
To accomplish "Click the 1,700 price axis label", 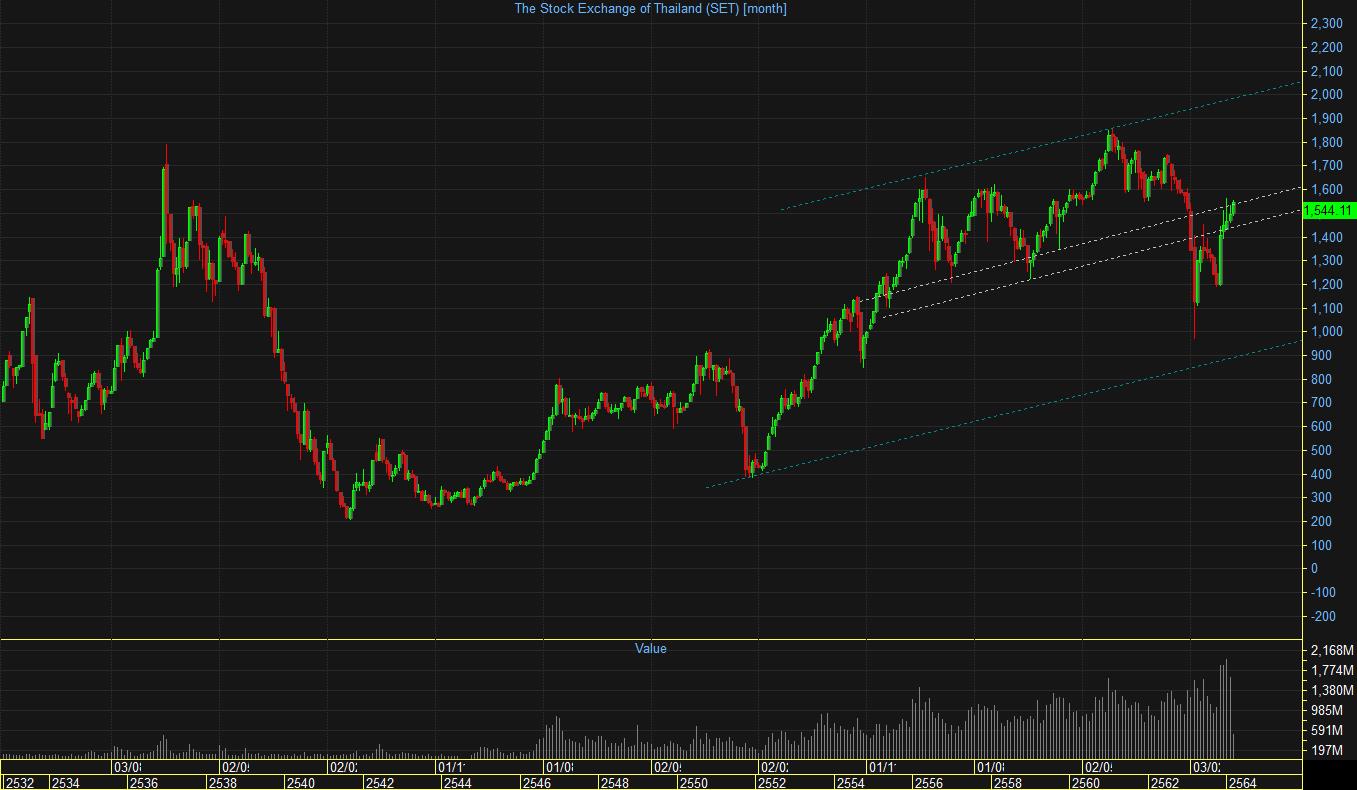I will coord(1326,166).
